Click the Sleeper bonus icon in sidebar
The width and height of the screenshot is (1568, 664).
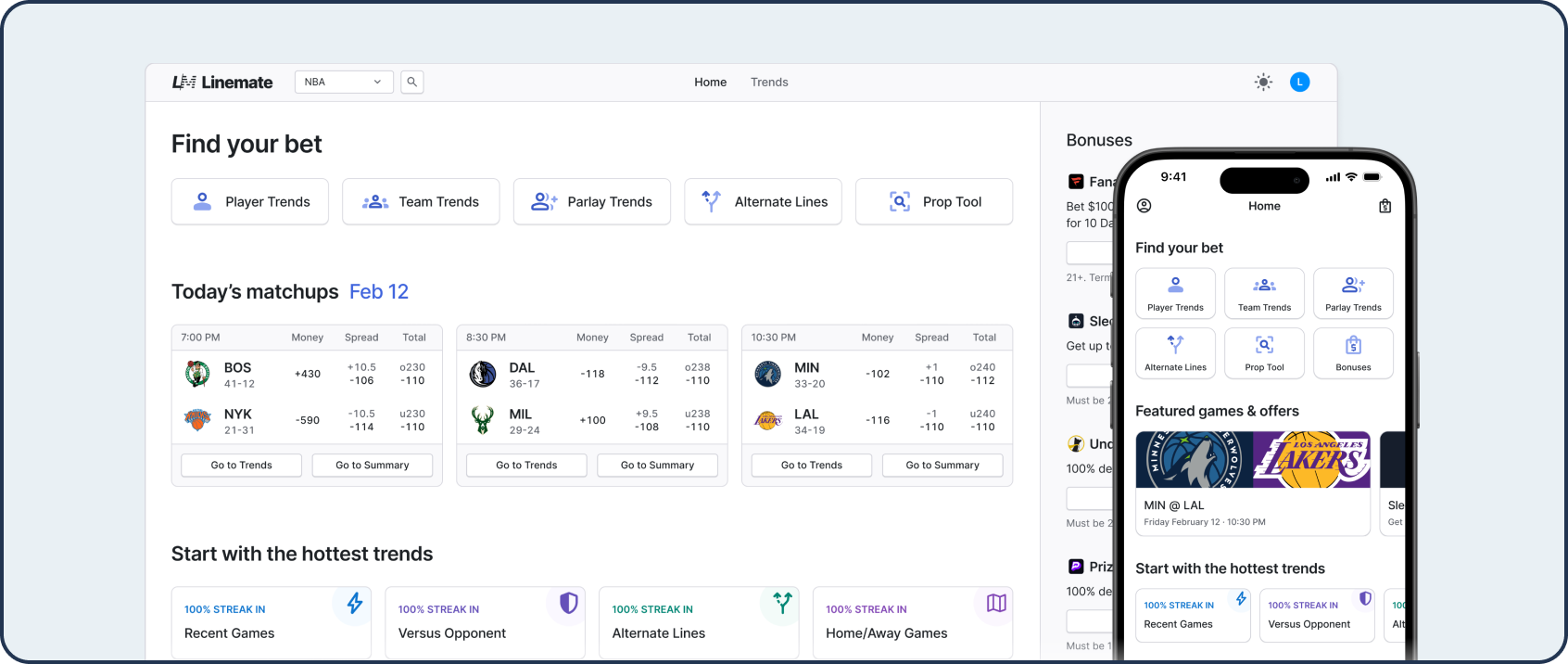[x=1076, y=321]
